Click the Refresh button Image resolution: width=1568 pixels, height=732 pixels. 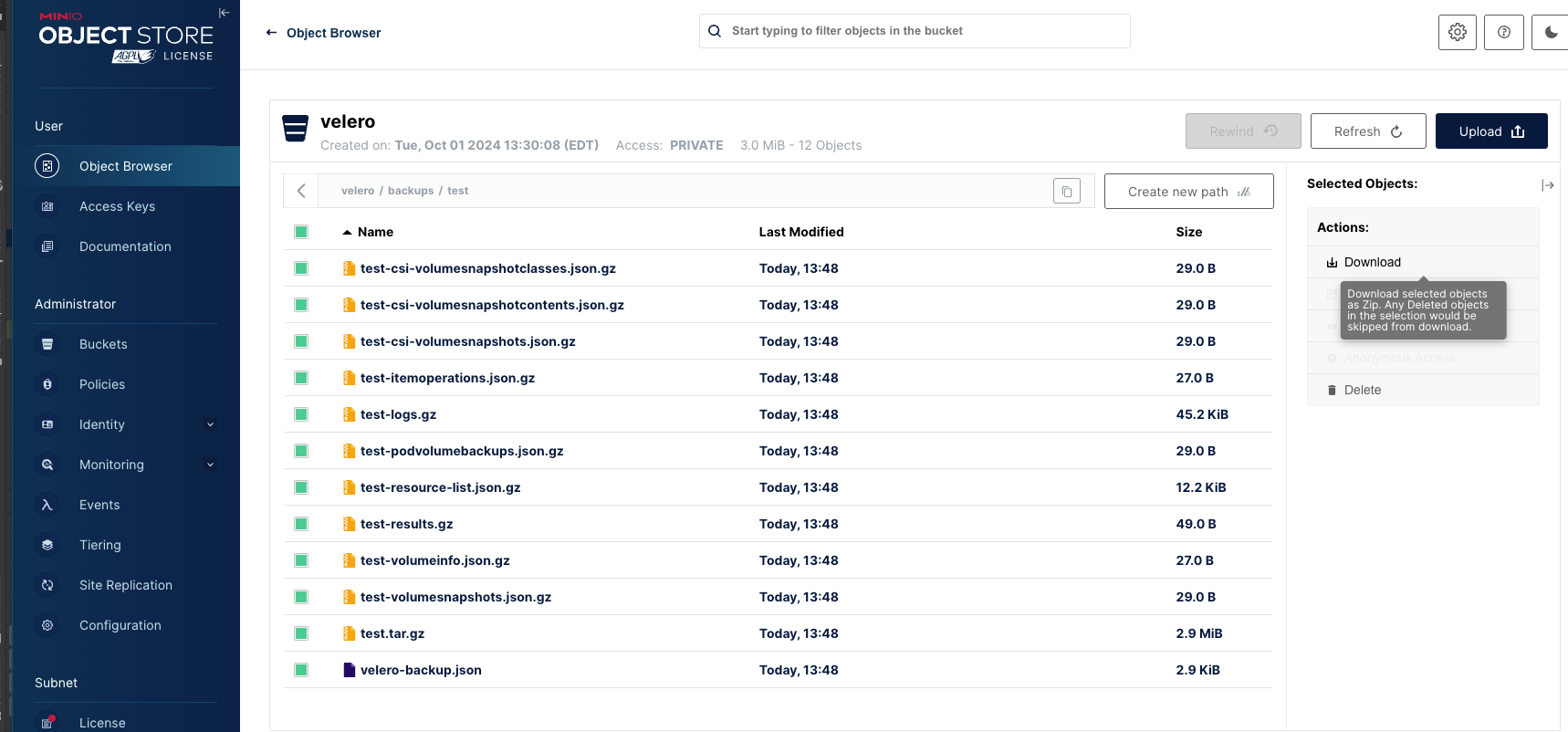1368,131
